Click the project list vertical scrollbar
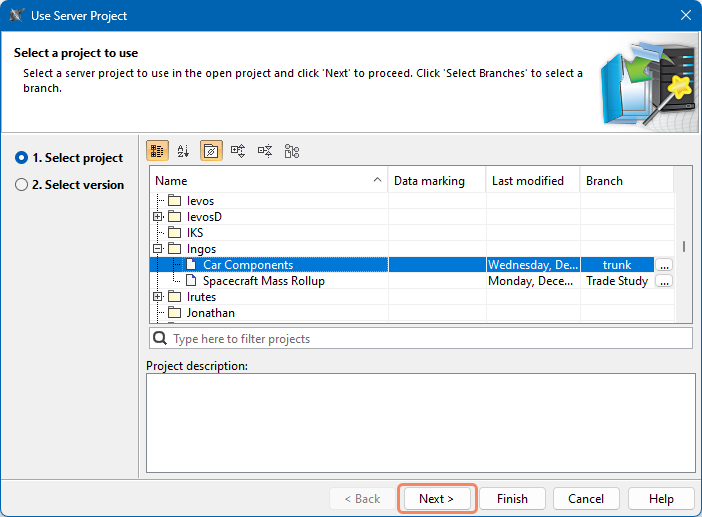702x517 pixels. 684,245
